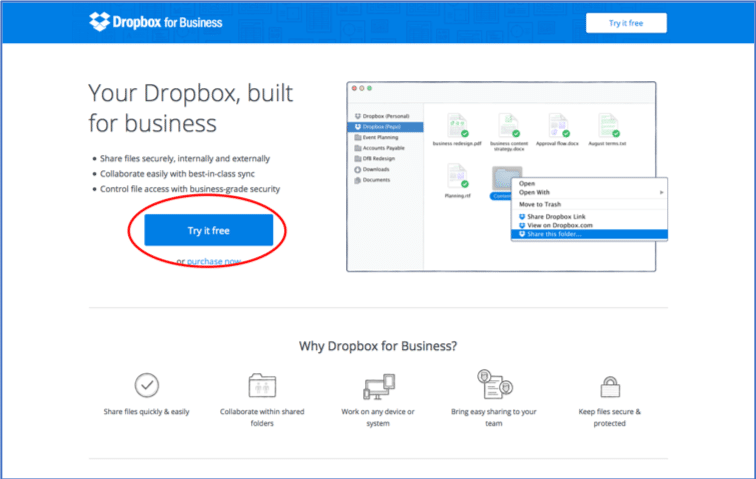Viewport: 756px width, 479px height.
Task: Choose Share this folder… menu item
Action: (589, 234)
